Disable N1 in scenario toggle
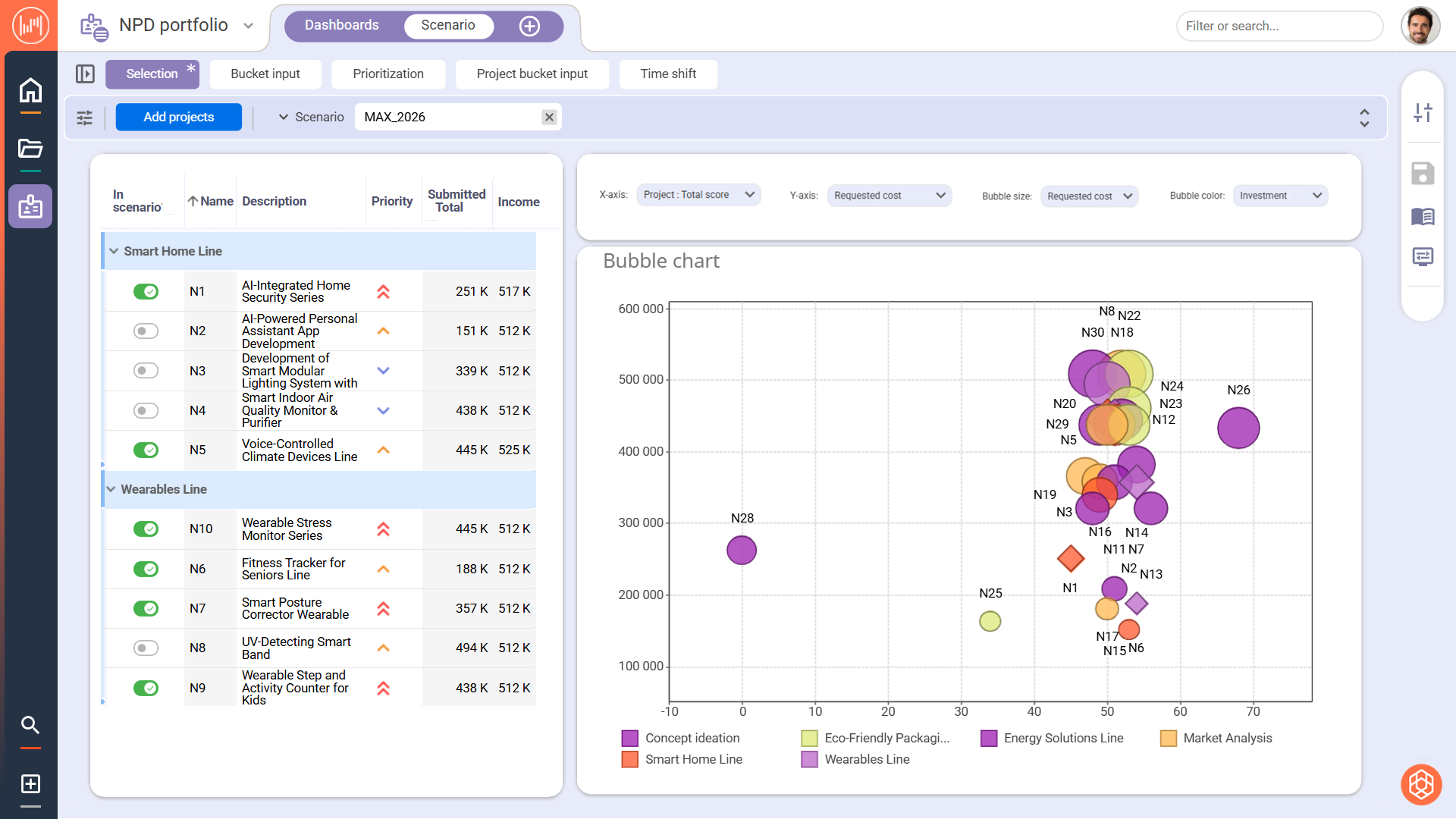 click(x=146, y=291)
